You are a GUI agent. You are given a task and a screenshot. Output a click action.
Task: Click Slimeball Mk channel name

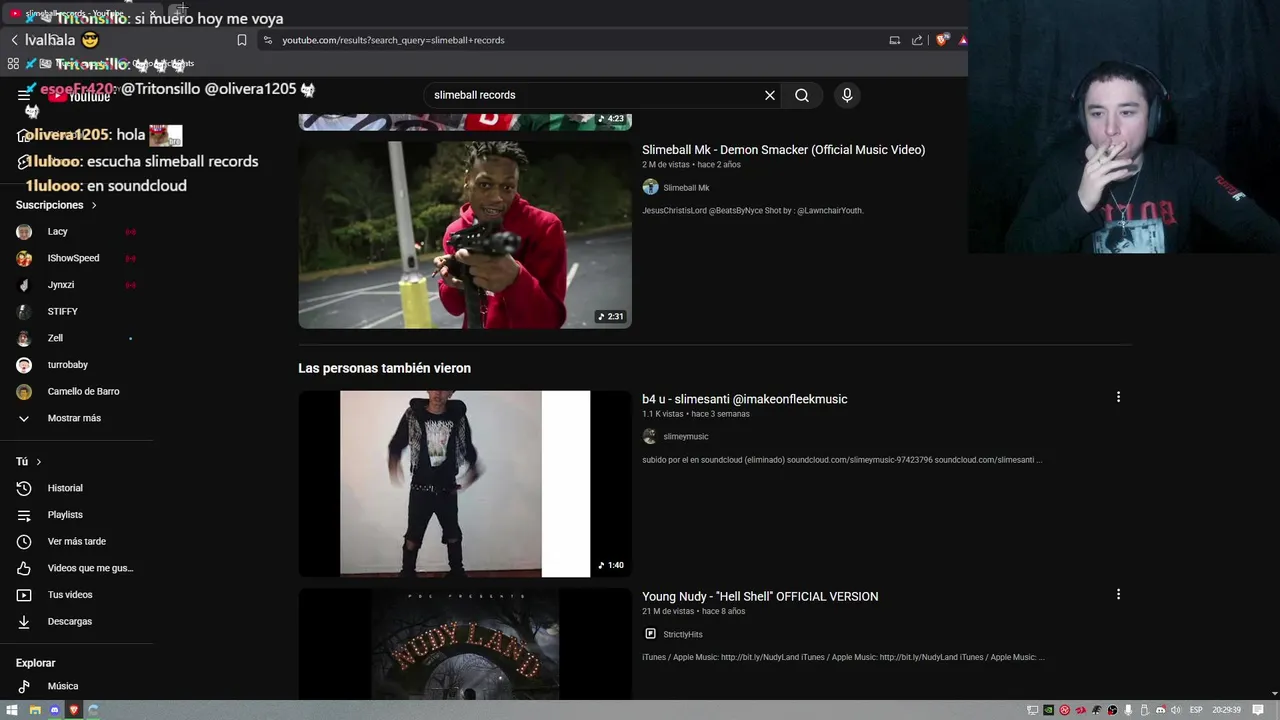pyautogui.click(x=686, y=188)
